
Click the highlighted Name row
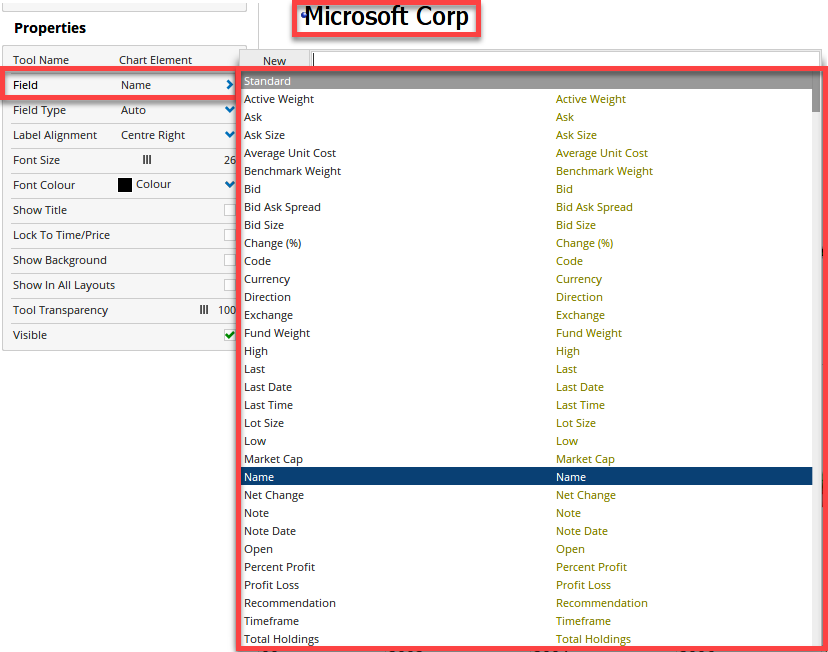526,477
